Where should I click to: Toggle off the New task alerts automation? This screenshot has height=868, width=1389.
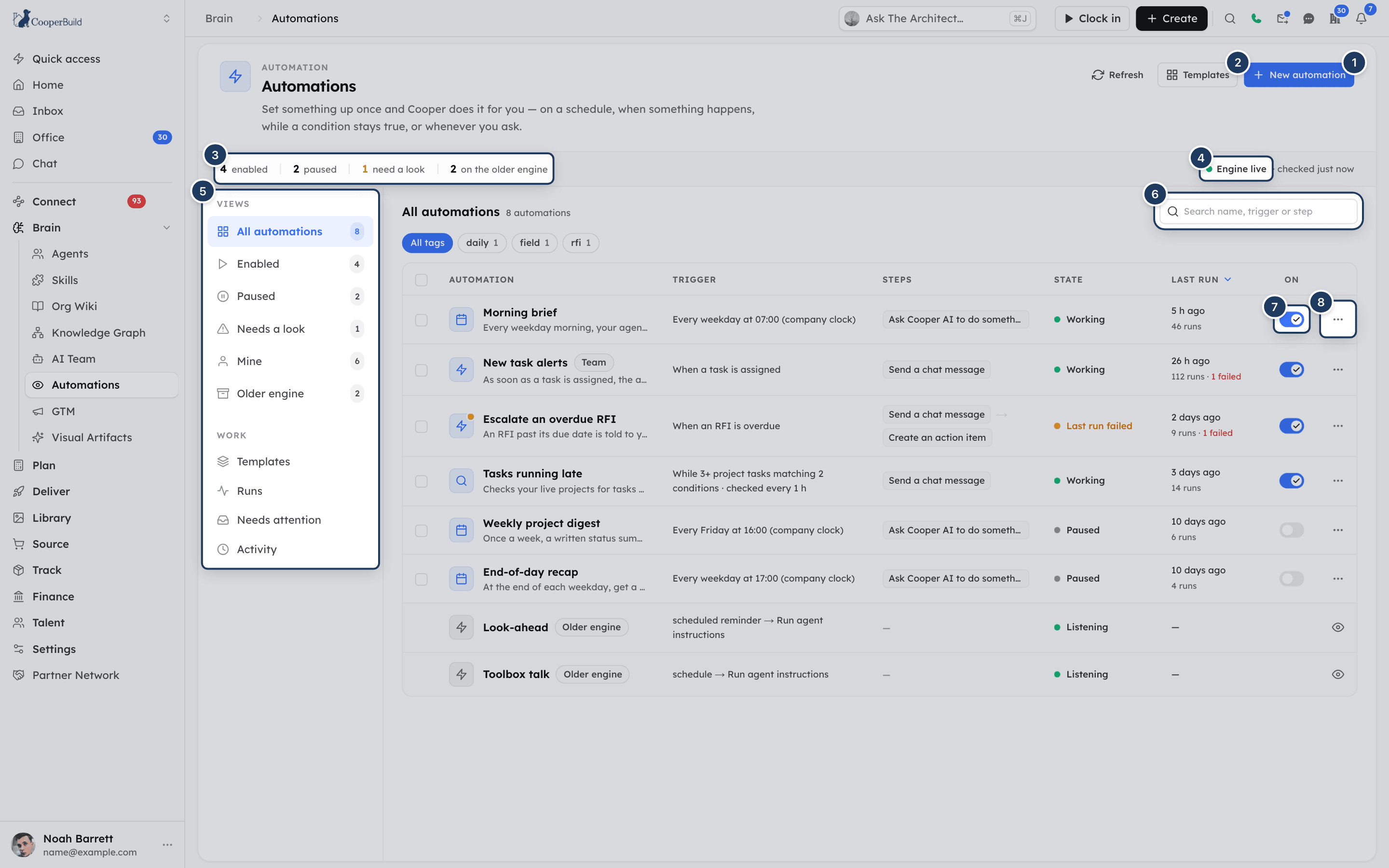coord(1292,370)
